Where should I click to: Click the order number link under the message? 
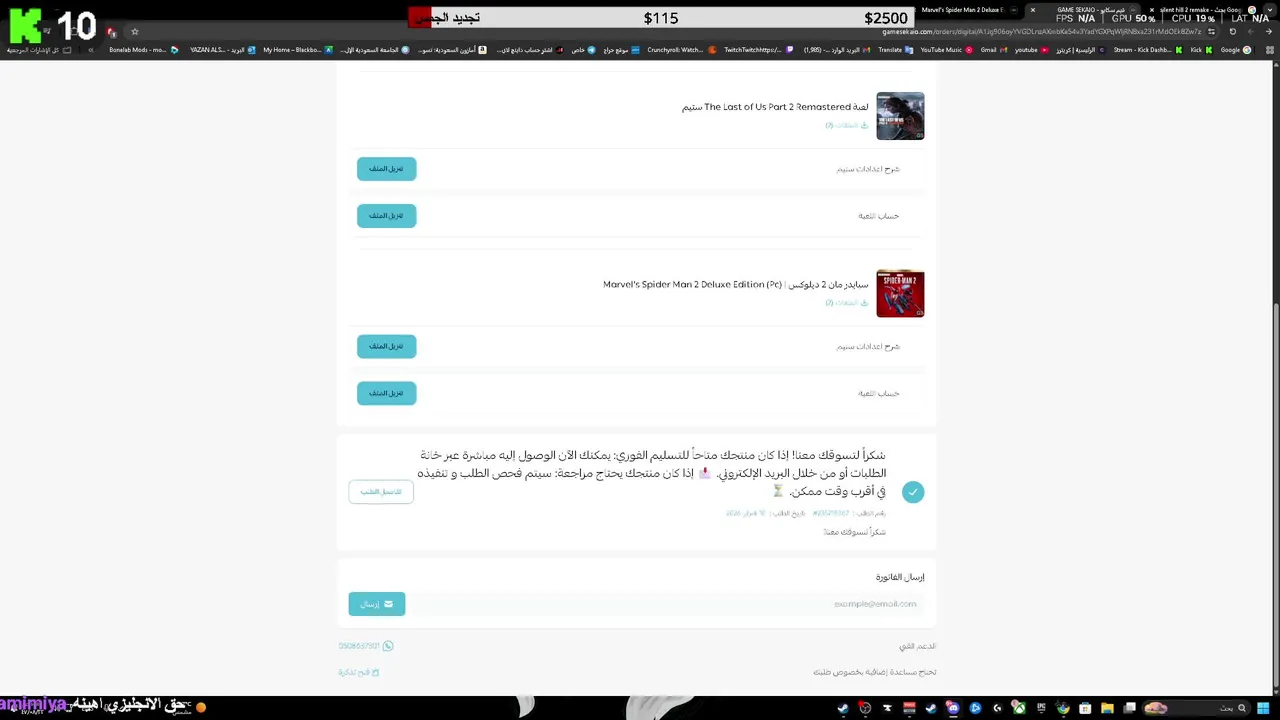pyautogui.click(x=831, y=513)
